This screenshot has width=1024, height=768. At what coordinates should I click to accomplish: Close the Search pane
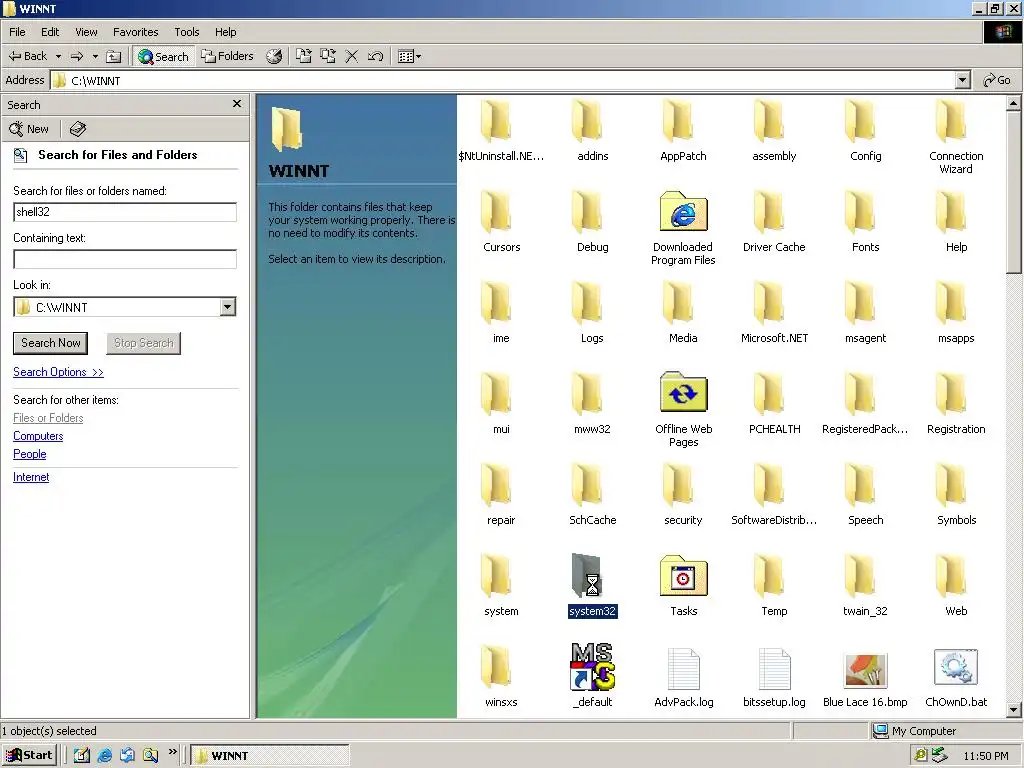237,104
